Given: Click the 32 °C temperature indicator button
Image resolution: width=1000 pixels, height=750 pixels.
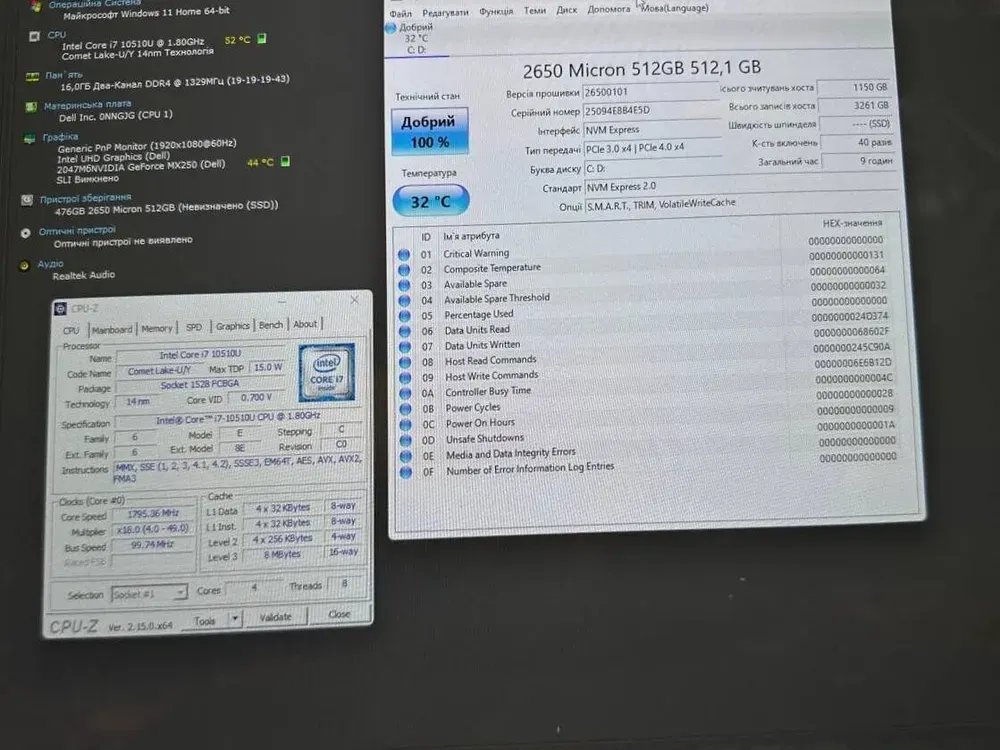Looking at the screenshot, I should pyautogui.click(x=430, y=201).
